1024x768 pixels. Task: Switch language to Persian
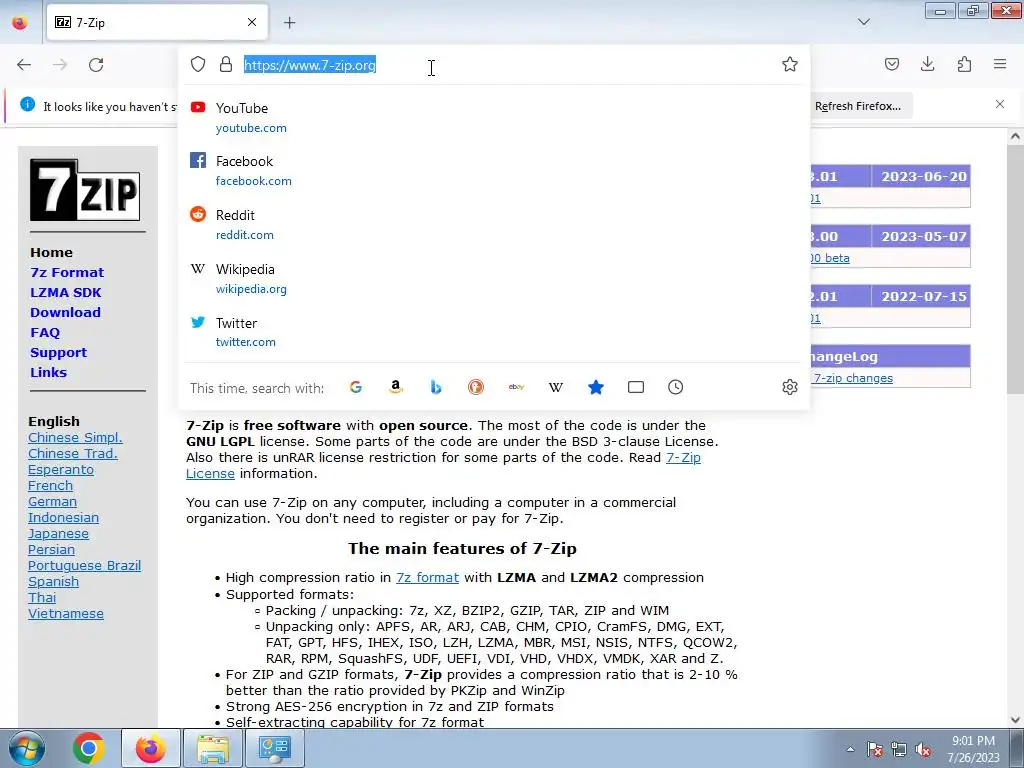(51, 549)
